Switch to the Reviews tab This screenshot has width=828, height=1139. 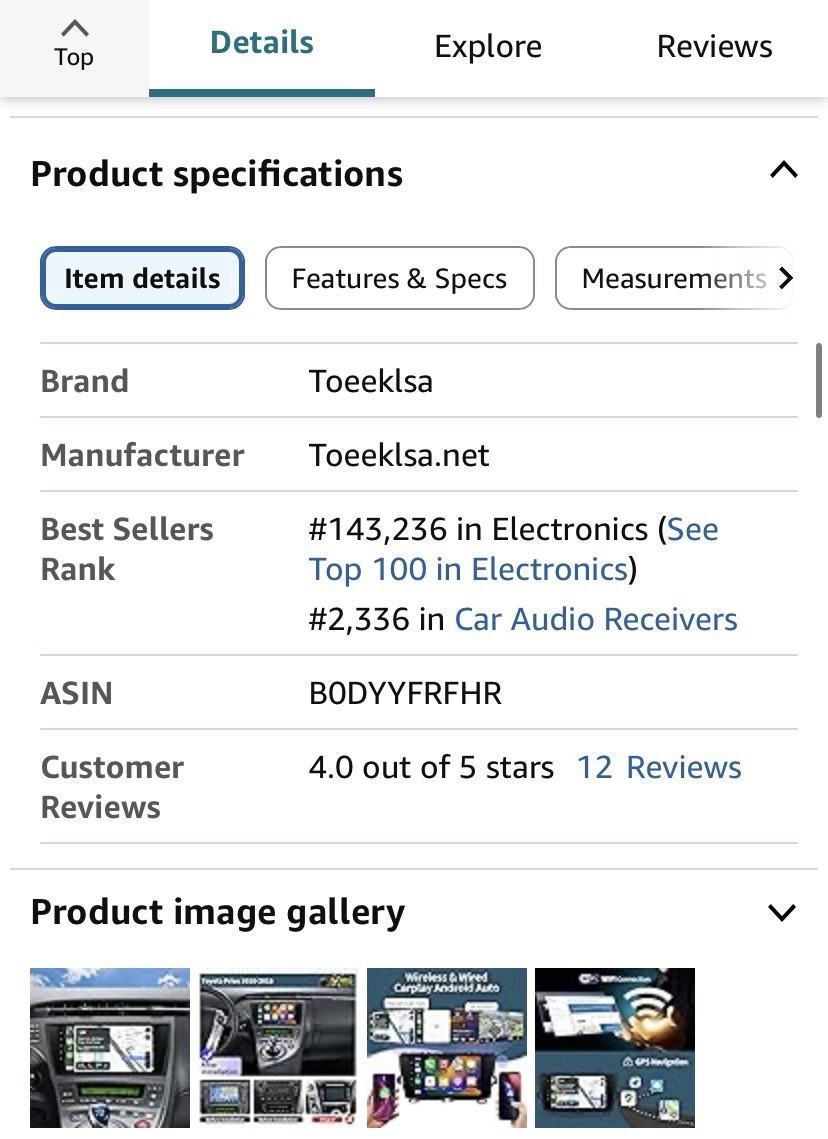coord(714,46)
